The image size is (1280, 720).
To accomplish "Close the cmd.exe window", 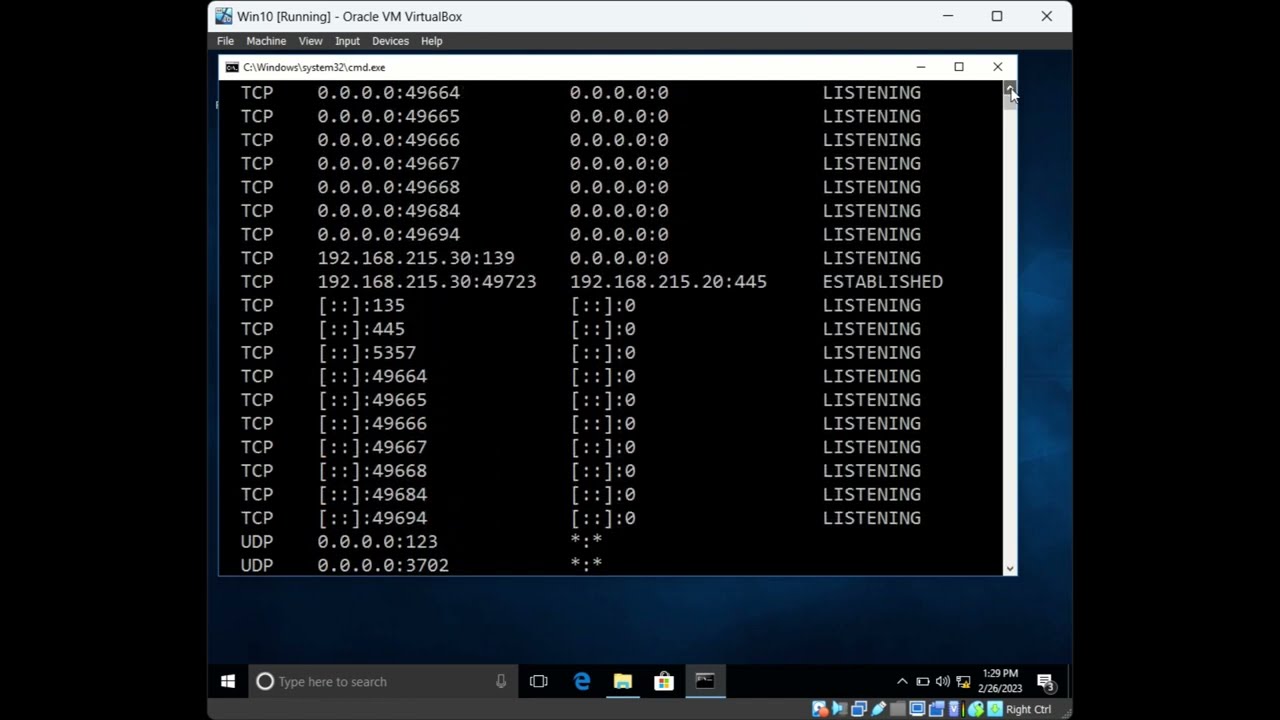I will pyautogui.click(x=997, y=67).
